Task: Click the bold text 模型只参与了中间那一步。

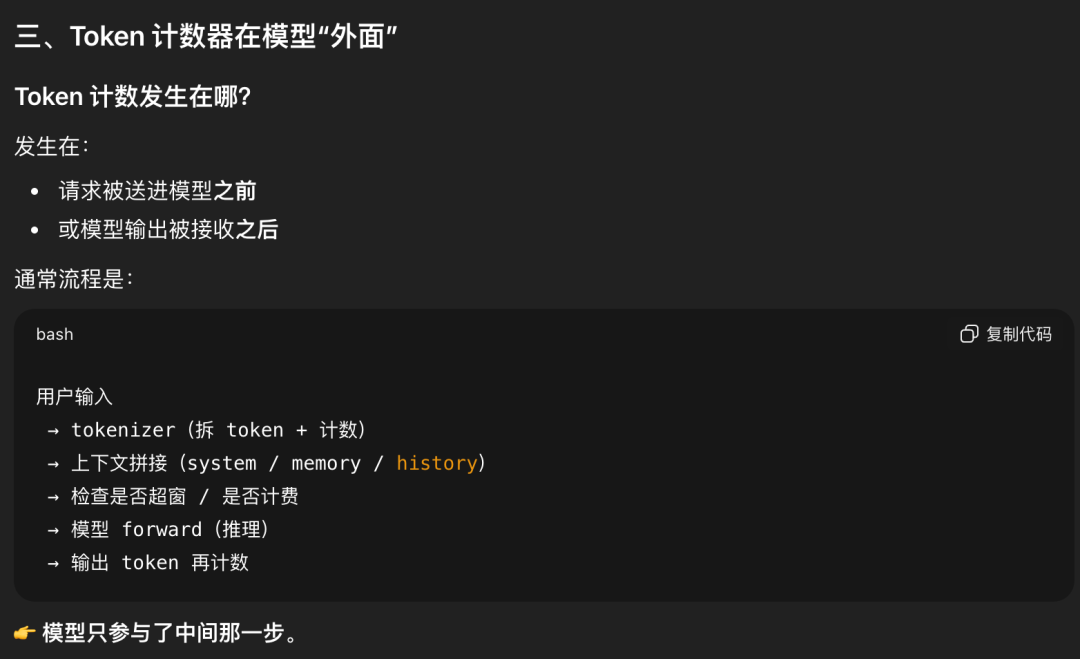Action: [170, 633]
